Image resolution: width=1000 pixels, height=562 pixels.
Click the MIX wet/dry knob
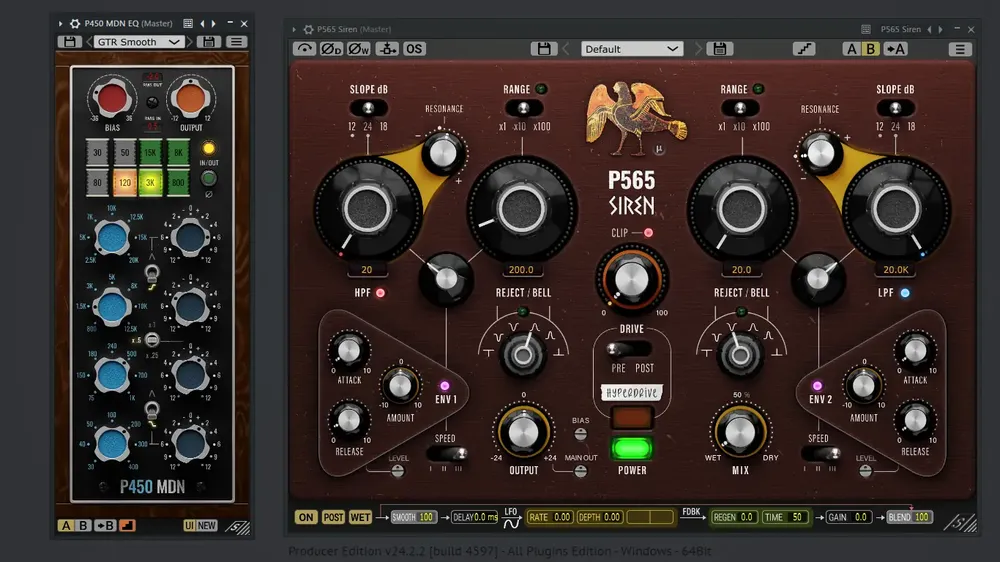740,432
